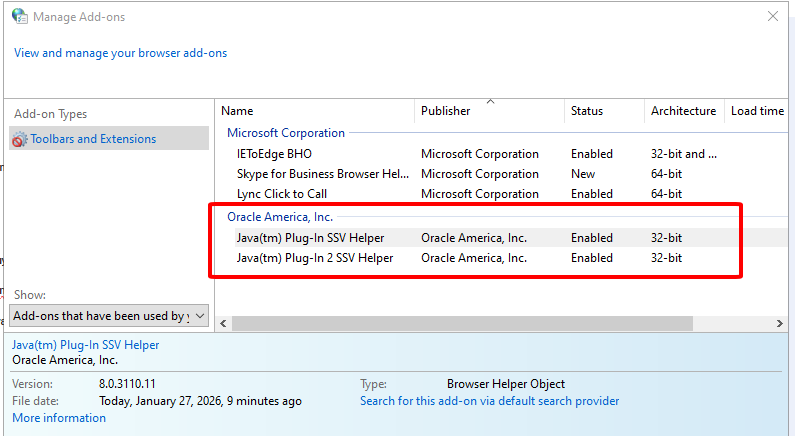The width and height of the screenshot is (795, 436).
Task: Collapse the Microsoft Corporation group
Action: coord(285,133)
